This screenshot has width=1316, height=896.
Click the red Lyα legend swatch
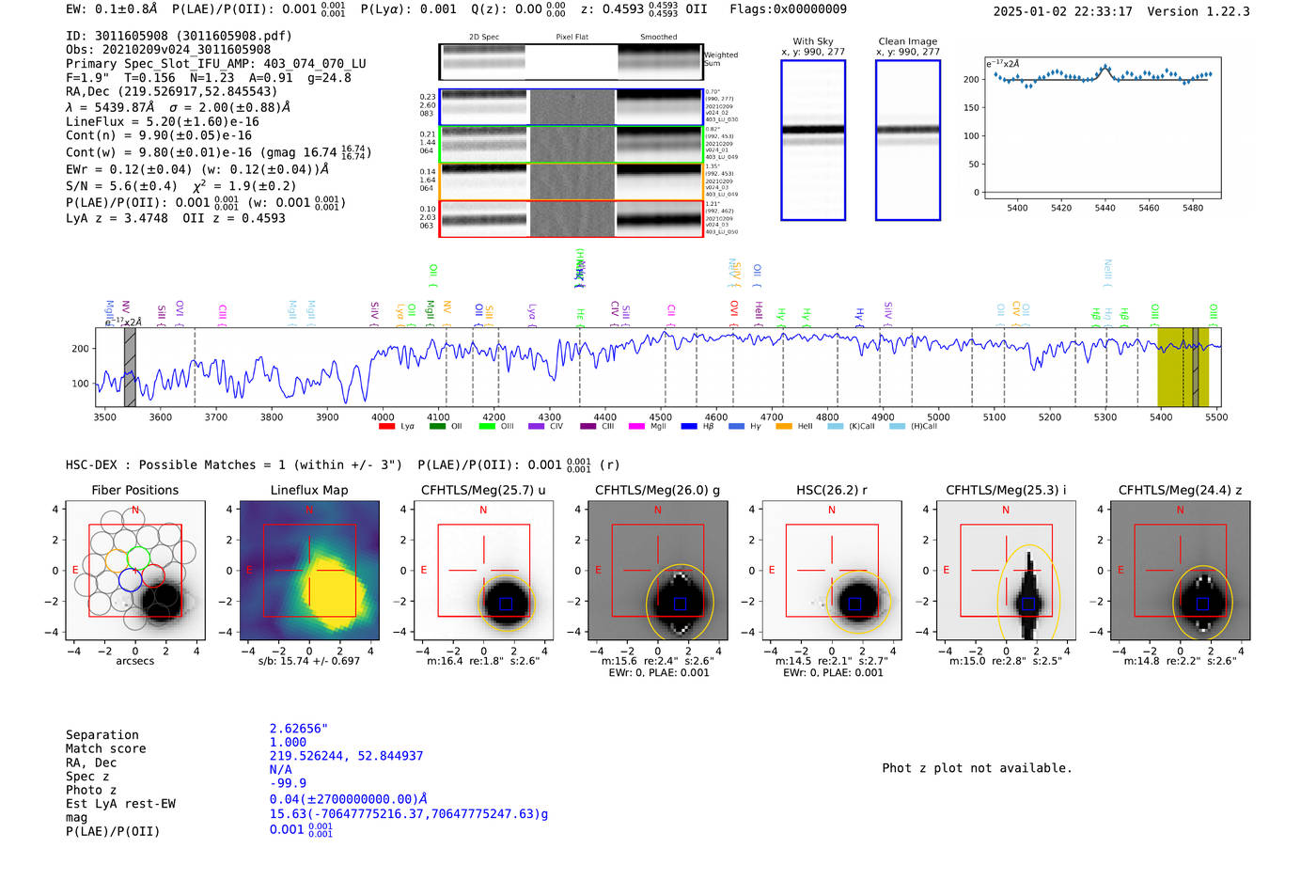pyautogui.click(x=386, y=427)
